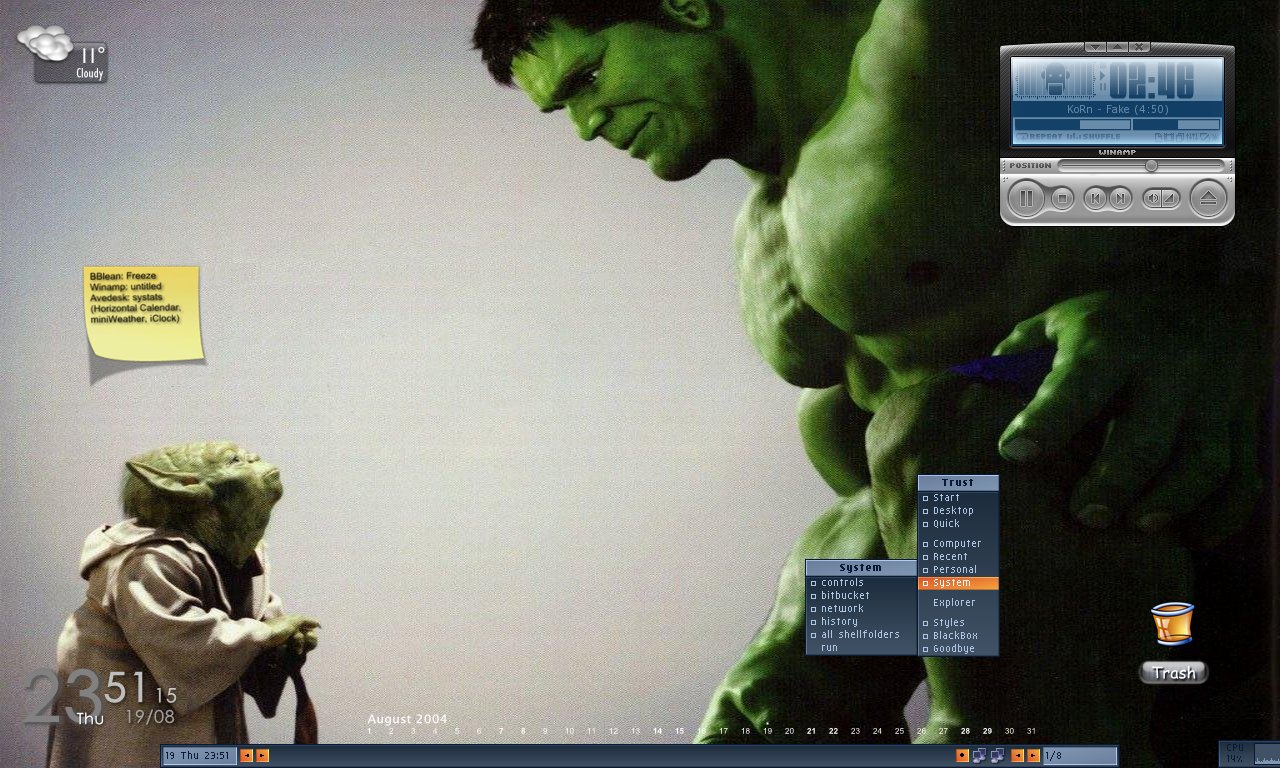
Task: Toggle Repeat in Winamp display
Action: [x=1041, y=136]
